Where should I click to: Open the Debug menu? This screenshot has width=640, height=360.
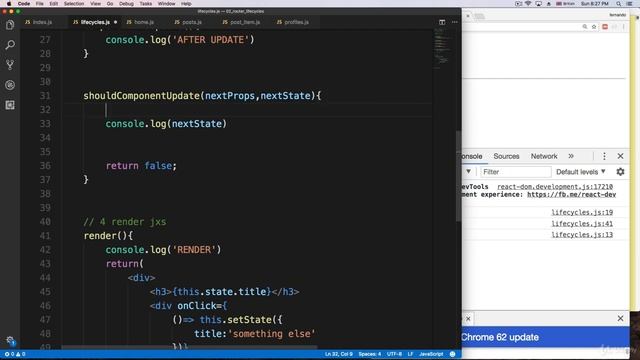click(126, 4)
